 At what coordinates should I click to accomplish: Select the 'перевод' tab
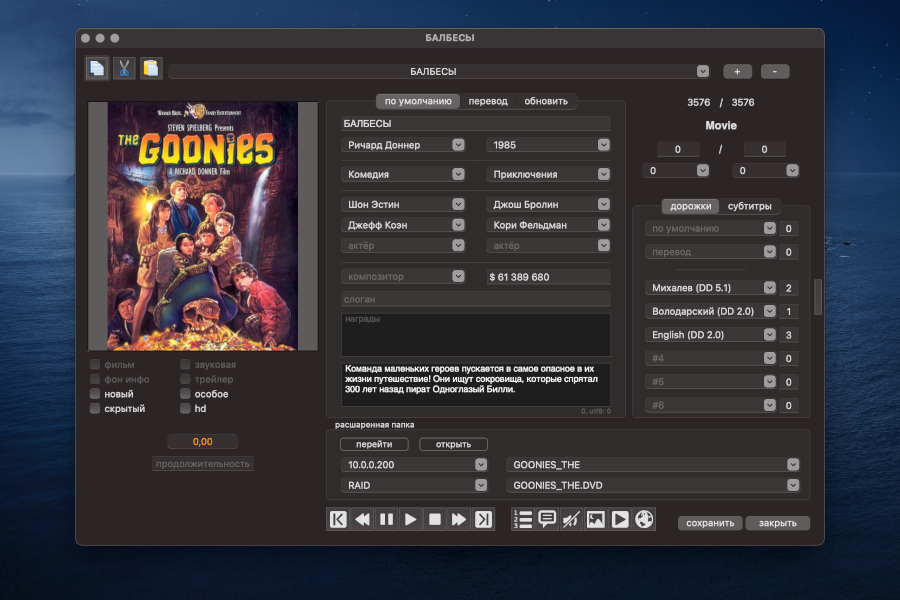pos(488,101)
